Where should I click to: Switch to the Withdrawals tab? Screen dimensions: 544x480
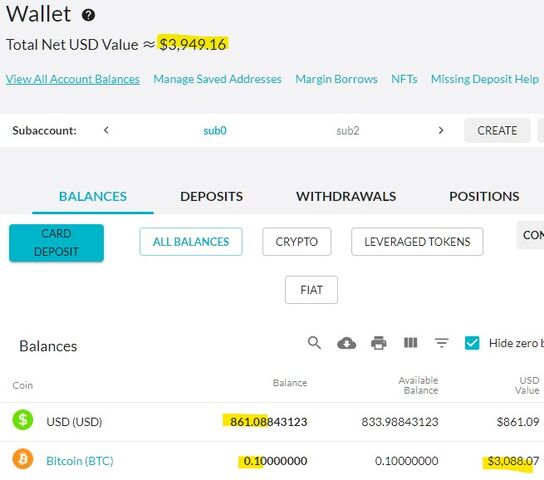tap(346, 197)
